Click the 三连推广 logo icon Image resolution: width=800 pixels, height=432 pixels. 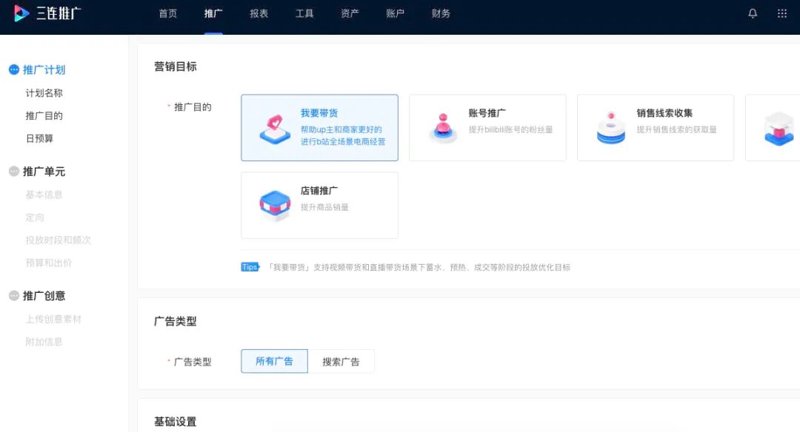21,13
